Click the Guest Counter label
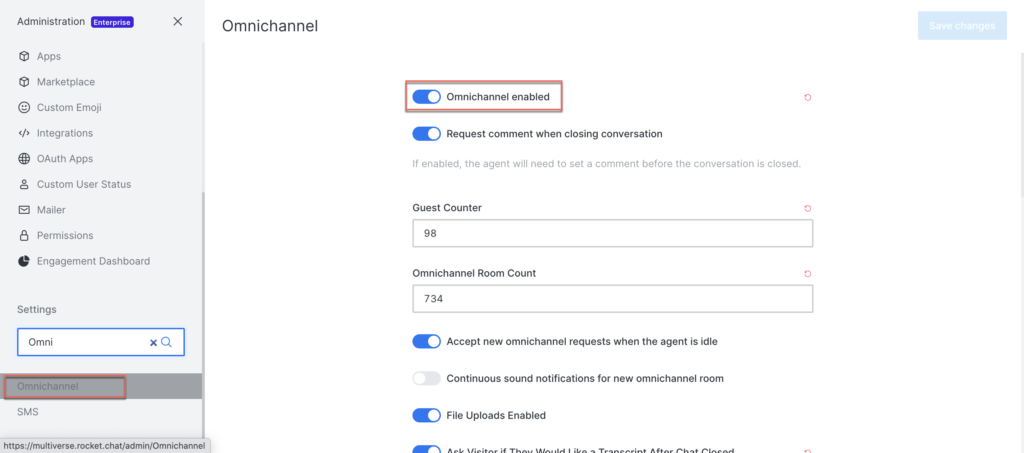Viewport: 1024px width, 453px height. (447, 208)
